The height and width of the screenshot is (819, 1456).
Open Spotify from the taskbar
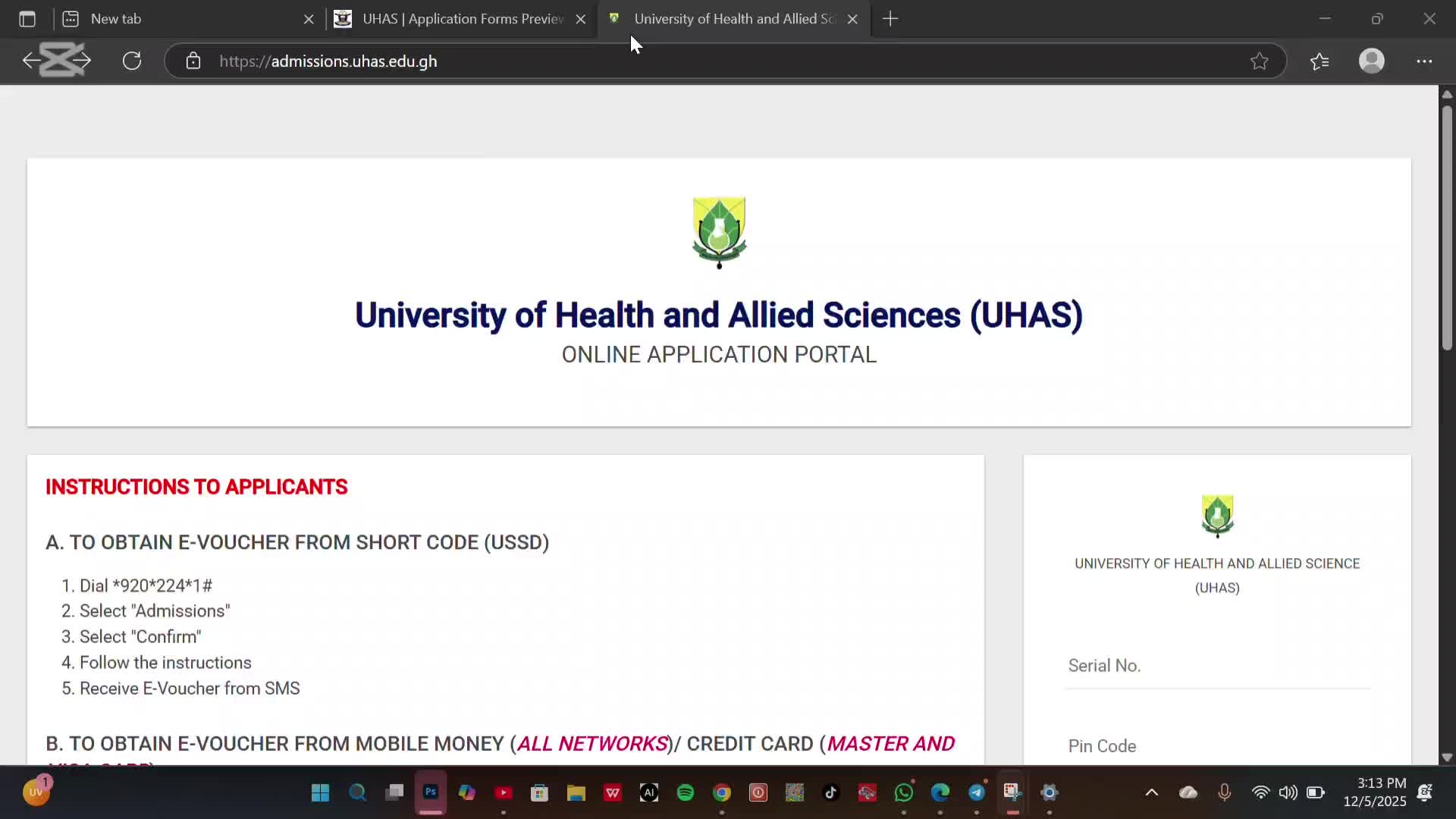685,792
